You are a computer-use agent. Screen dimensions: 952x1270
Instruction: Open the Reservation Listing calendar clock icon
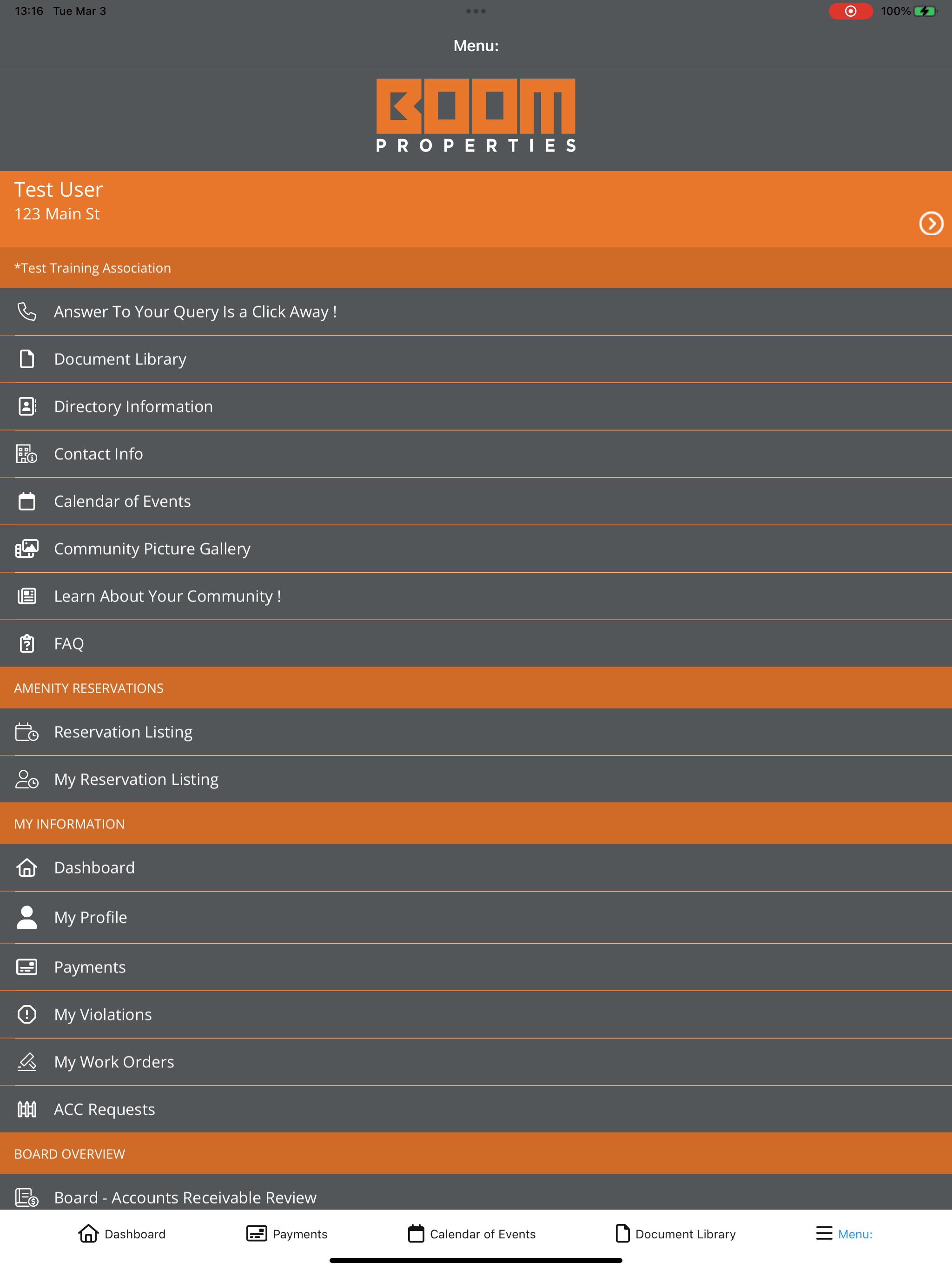tap(26, 732)
